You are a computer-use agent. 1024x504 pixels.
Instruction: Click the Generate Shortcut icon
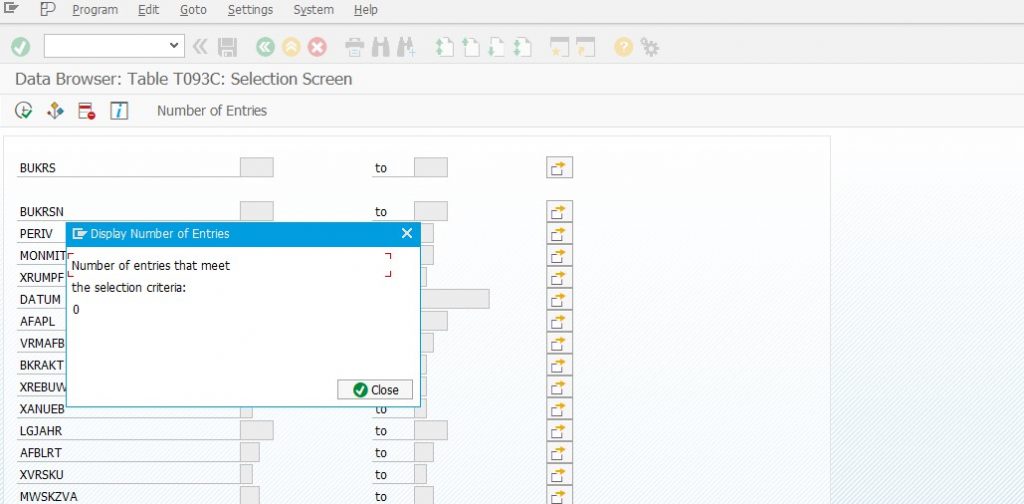[x=586, y=47]
